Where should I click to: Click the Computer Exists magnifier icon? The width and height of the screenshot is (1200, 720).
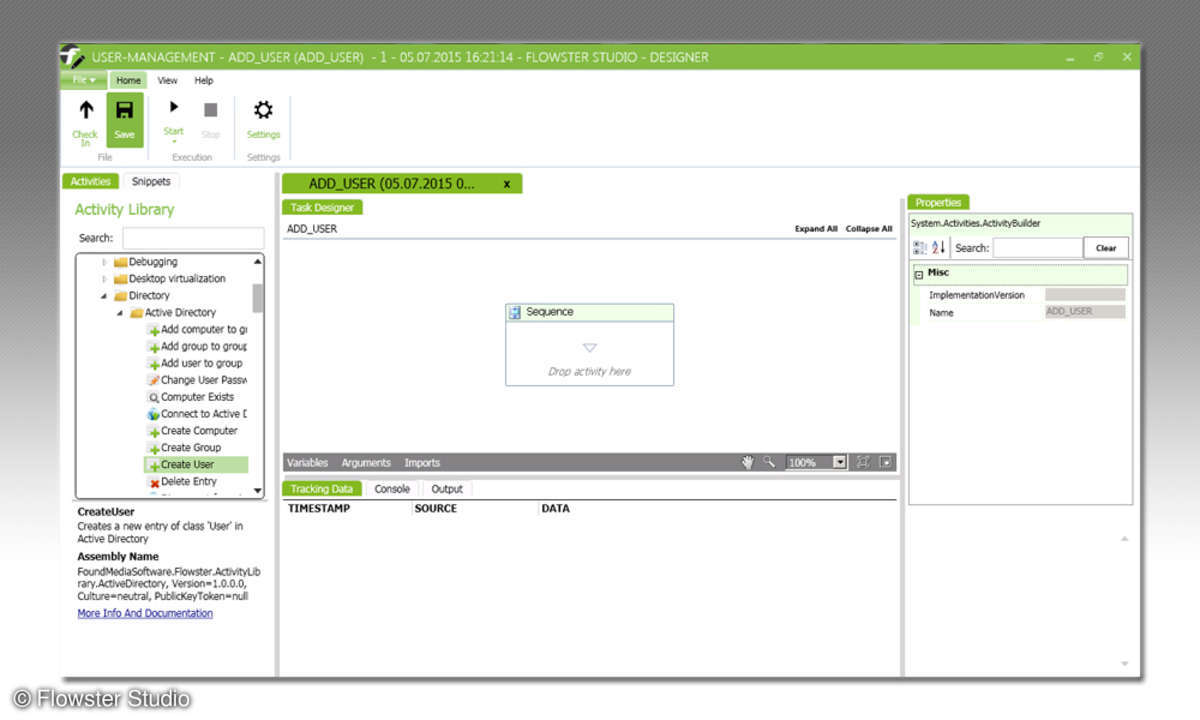pyautogui.click(x=153, y=398)
